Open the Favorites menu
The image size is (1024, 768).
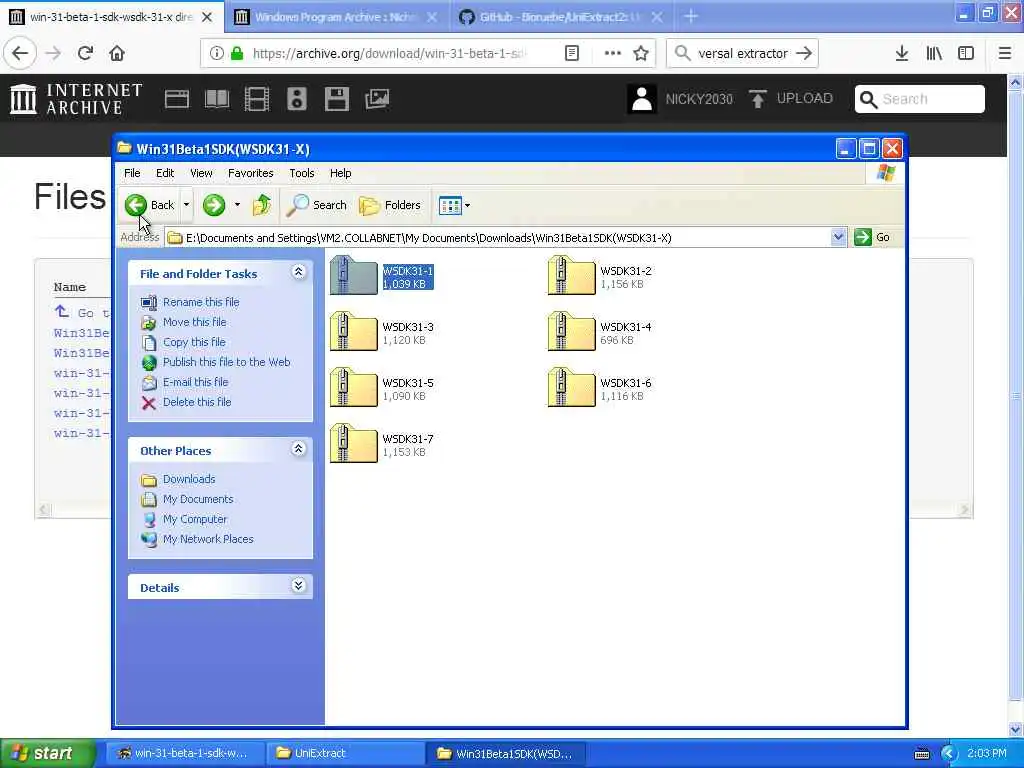[x=250, y=173]
